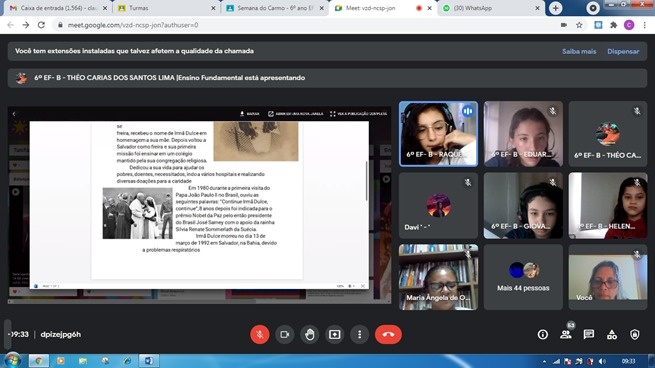Click the blue extension icon beside the star

[x=598, y=25]
